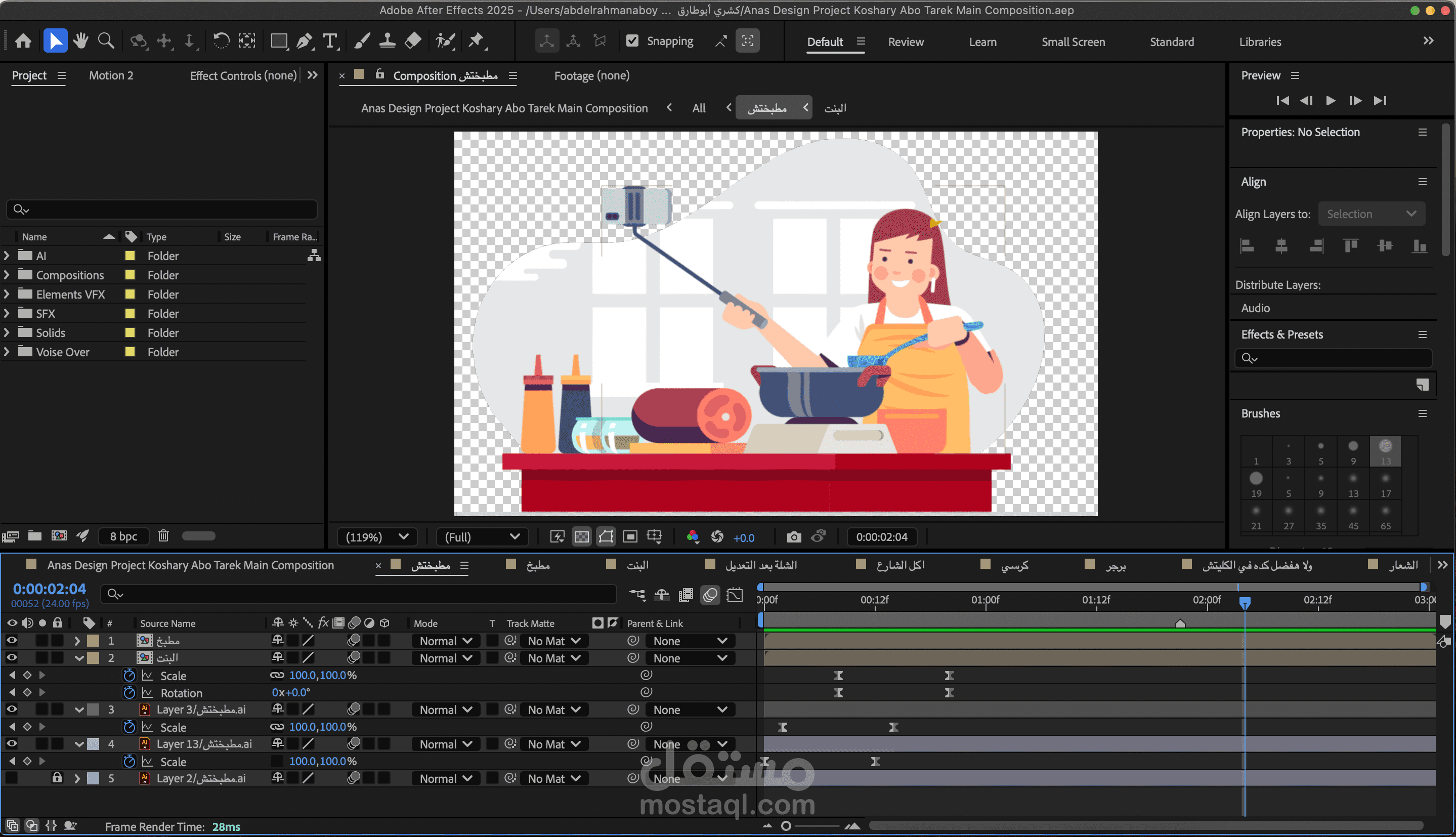Open the Align Layers to Selection dropdown
Screen dimensions: 1456x837
click(x=1371, y=214)
